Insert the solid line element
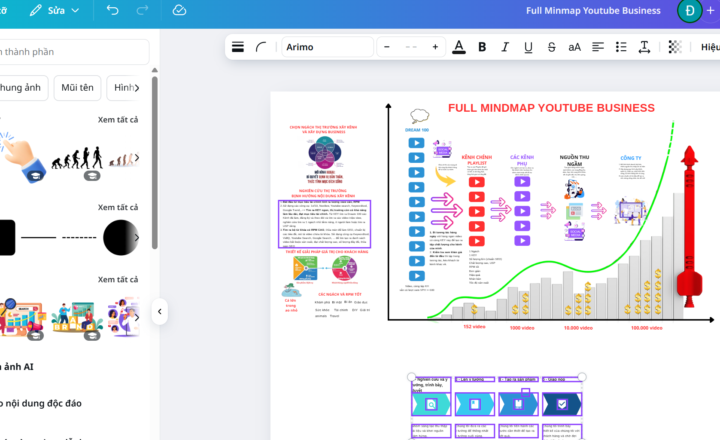The width and height of the screenshot is (720, 440). click(39, 237)
